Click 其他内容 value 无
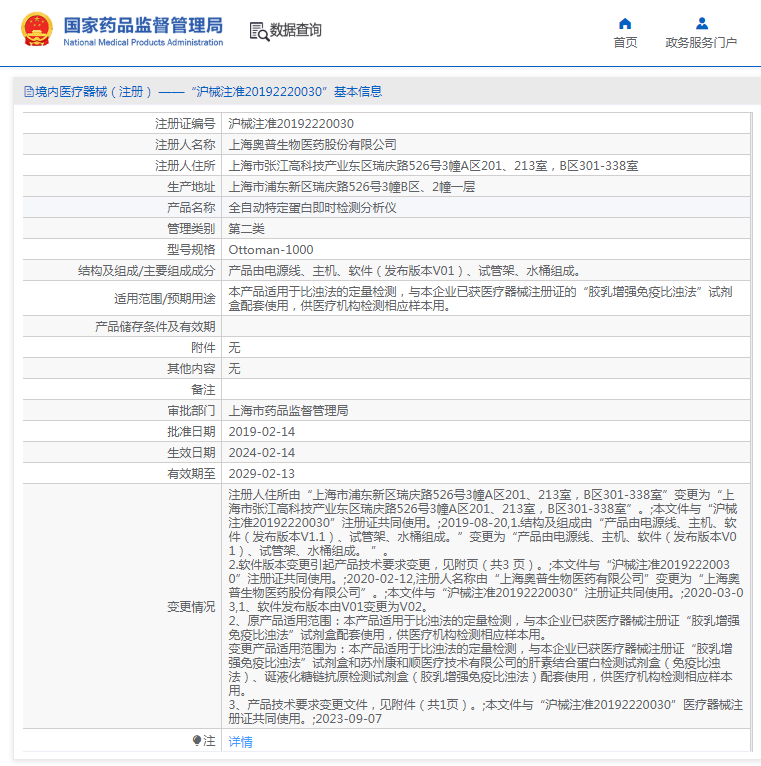 point(234,368)
